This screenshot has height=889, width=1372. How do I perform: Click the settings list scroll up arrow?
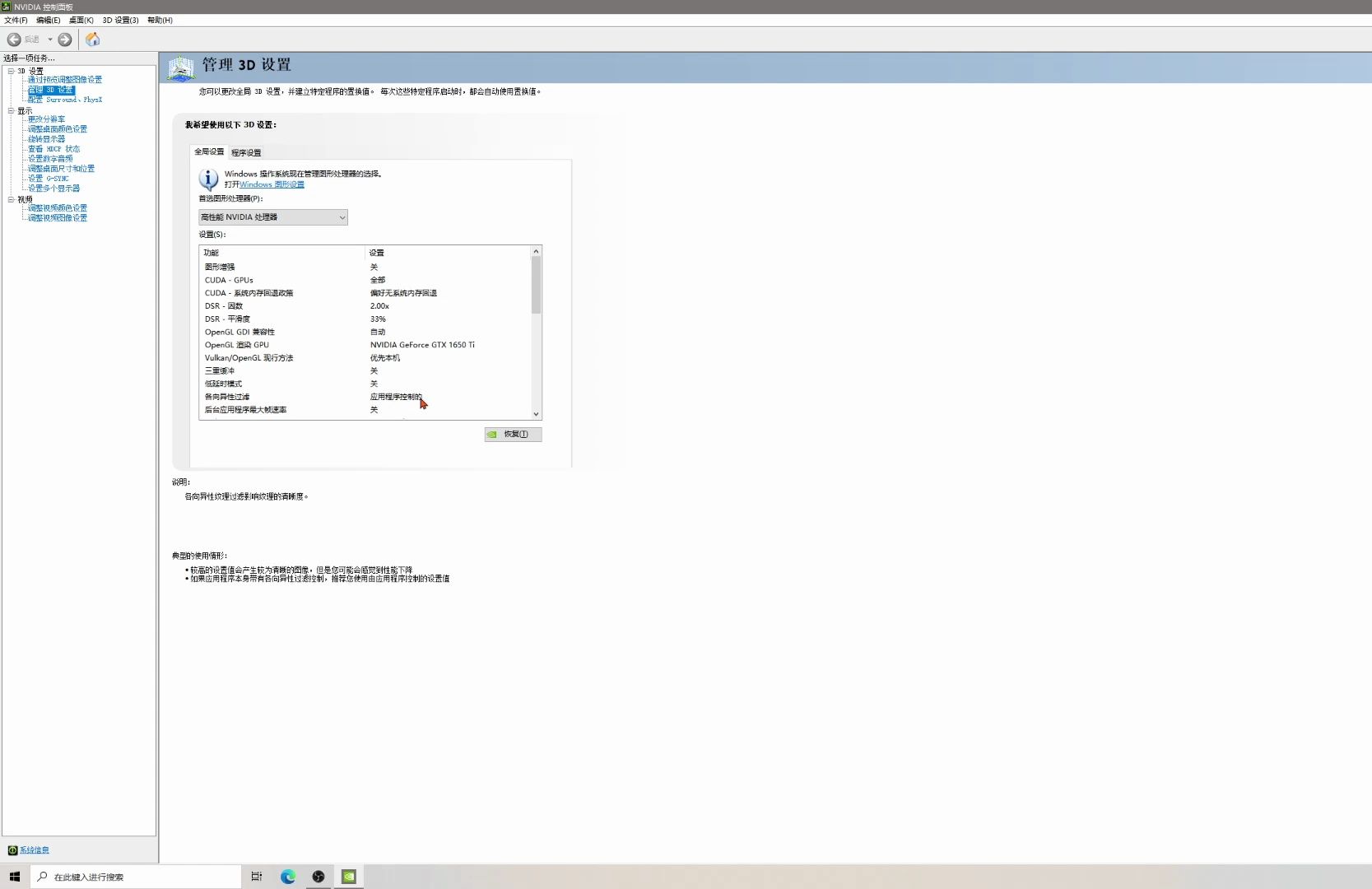536,252
